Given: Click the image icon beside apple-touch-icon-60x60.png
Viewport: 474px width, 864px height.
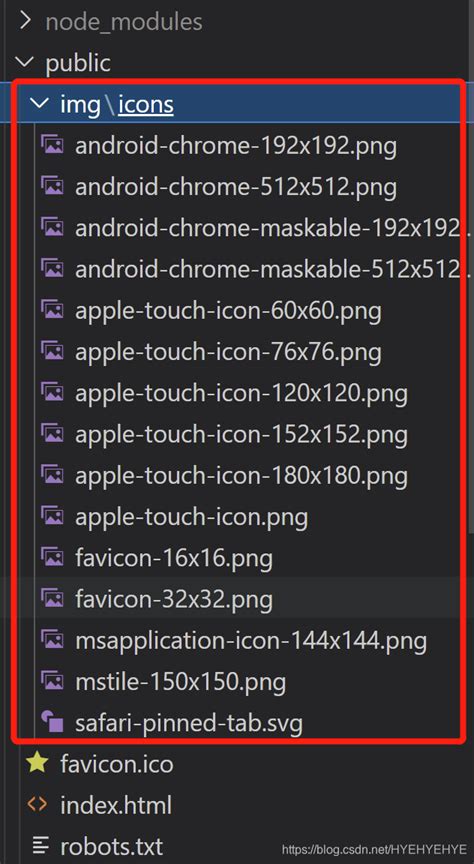Looking at the screenshot, I should tap(52, 310).
